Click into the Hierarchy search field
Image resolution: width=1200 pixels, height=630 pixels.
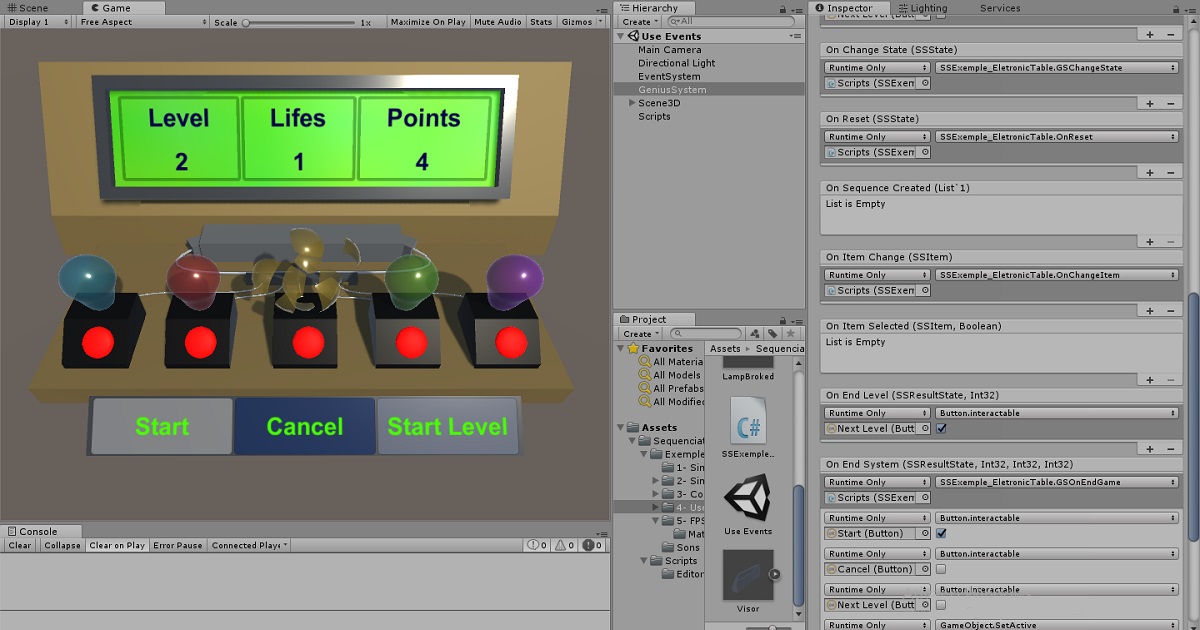(x=733, y=22)
